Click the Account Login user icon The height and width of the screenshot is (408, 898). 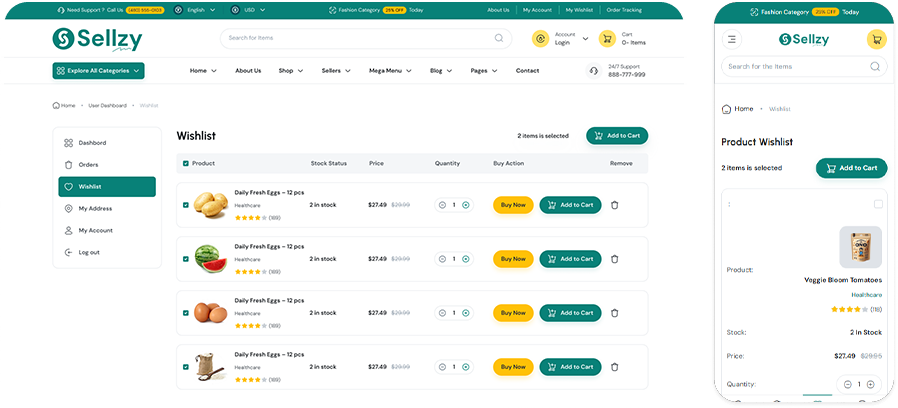click(x=540, y=39)
